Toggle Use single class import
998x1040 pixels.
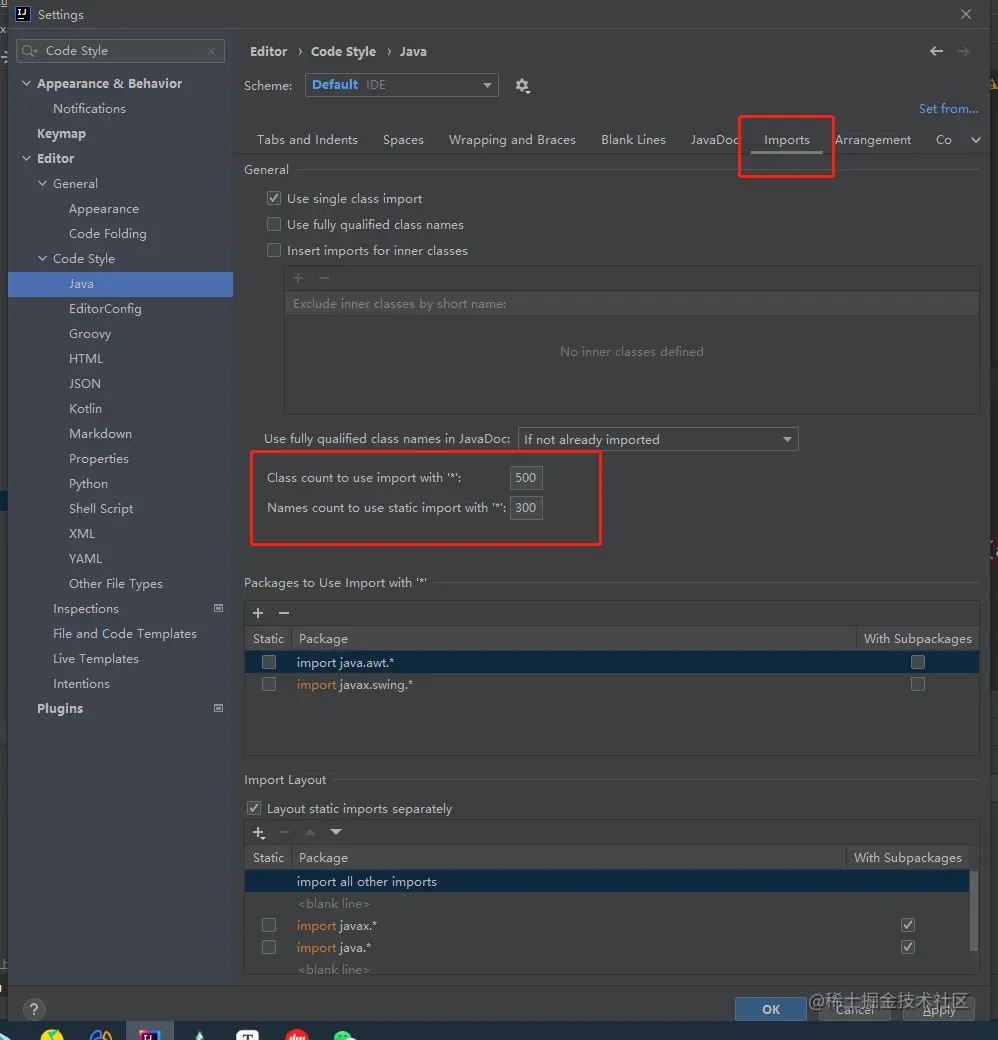pyautogui.click(x=274, y=198)
